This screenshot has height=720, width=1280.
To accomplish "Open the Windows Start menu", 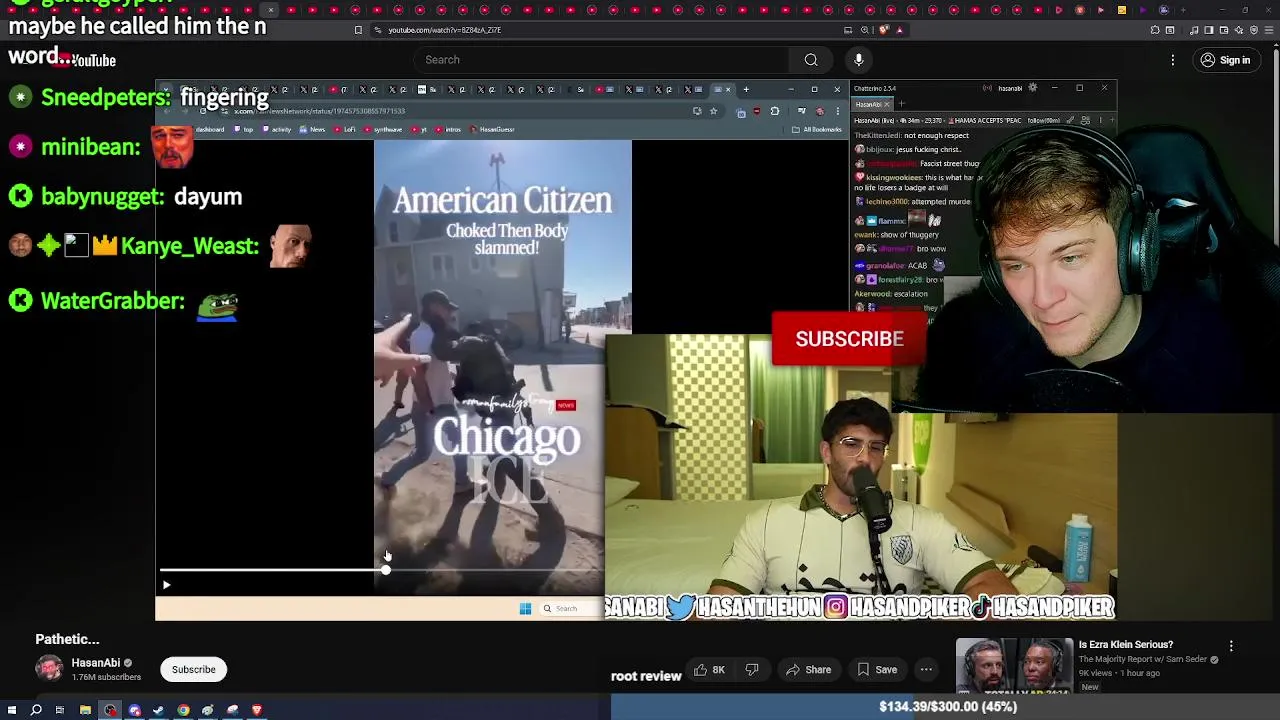I will (x=12, y=710).
